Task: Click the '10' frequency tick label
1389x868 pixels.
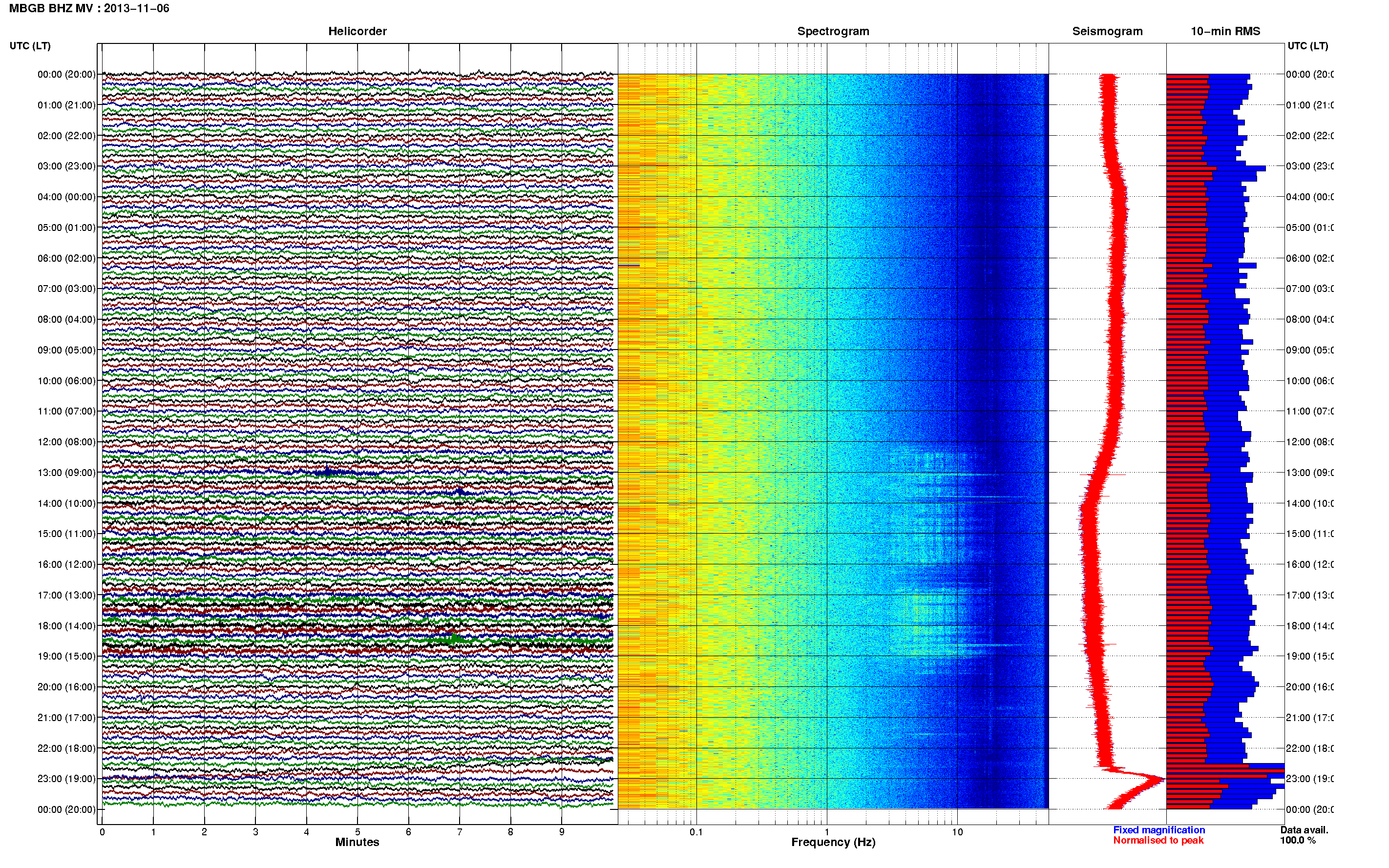Action: [957, 832]
